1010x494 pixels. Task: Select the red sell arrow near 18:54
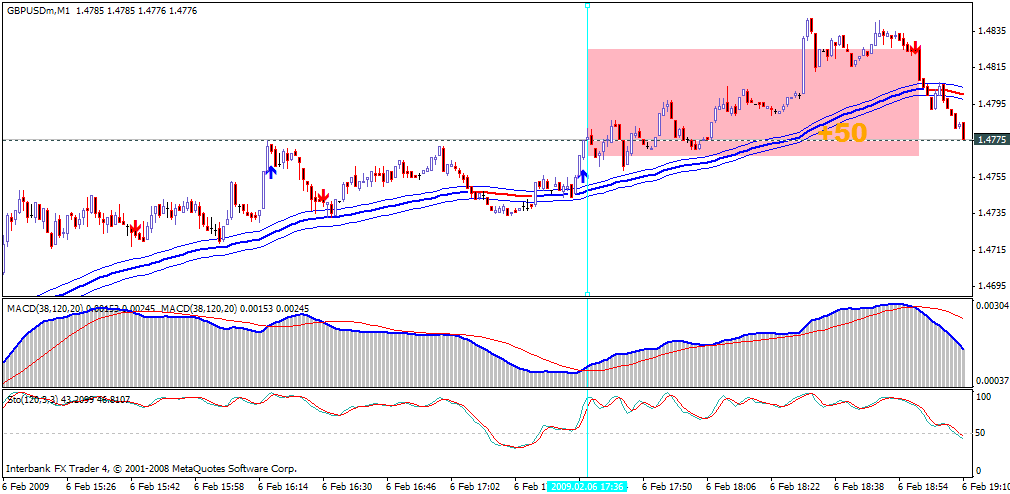click(x=915, y=49)
